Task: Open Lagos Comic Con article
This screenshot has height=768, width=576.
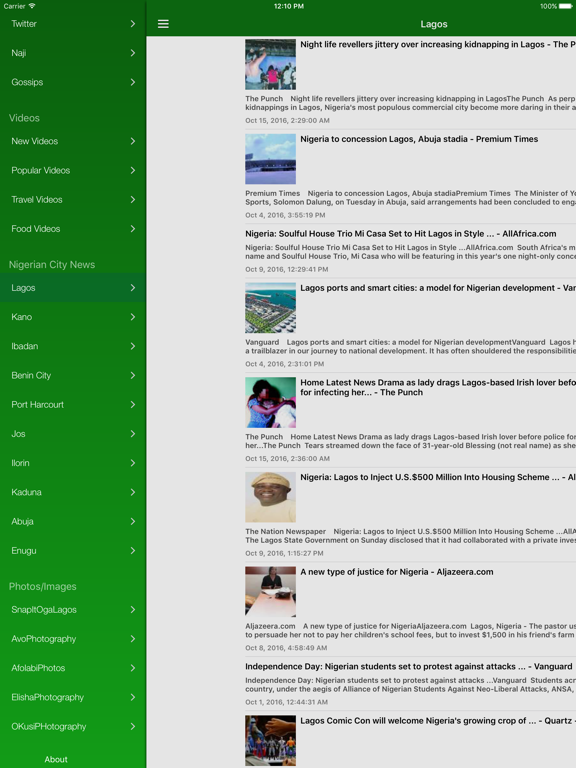Action: [410, 741]
